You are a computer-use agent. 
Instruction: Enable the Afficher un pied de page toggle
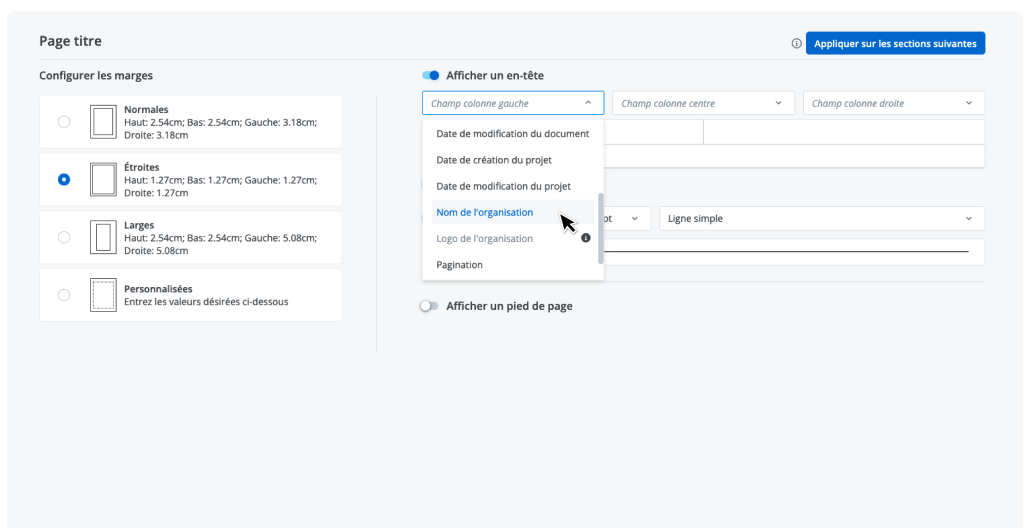pos(430,307)
